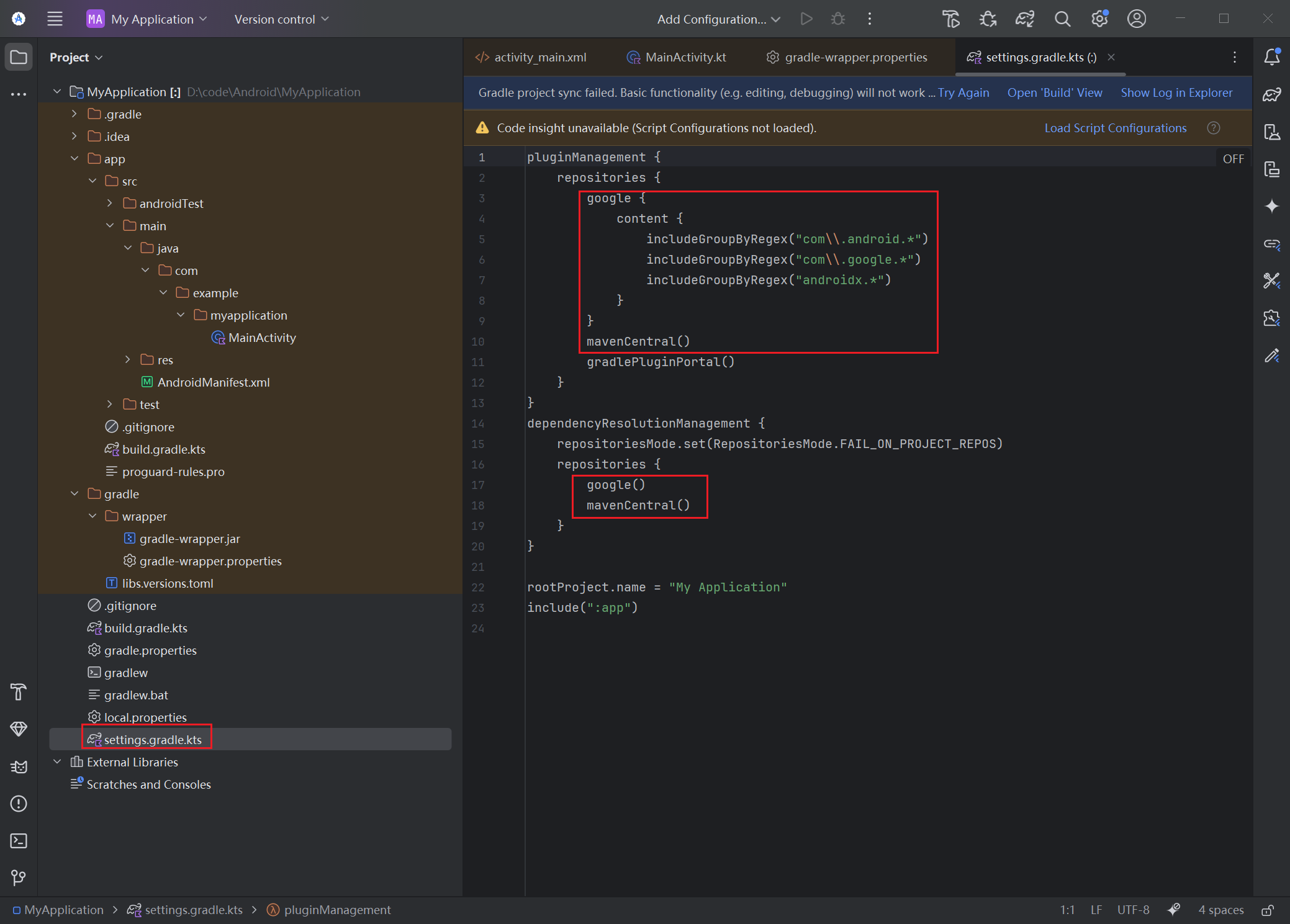Screen dimensions: 1290x924
Task: Toggle the OFF inspection widget in editor
Action: (x=1233, y=159)
